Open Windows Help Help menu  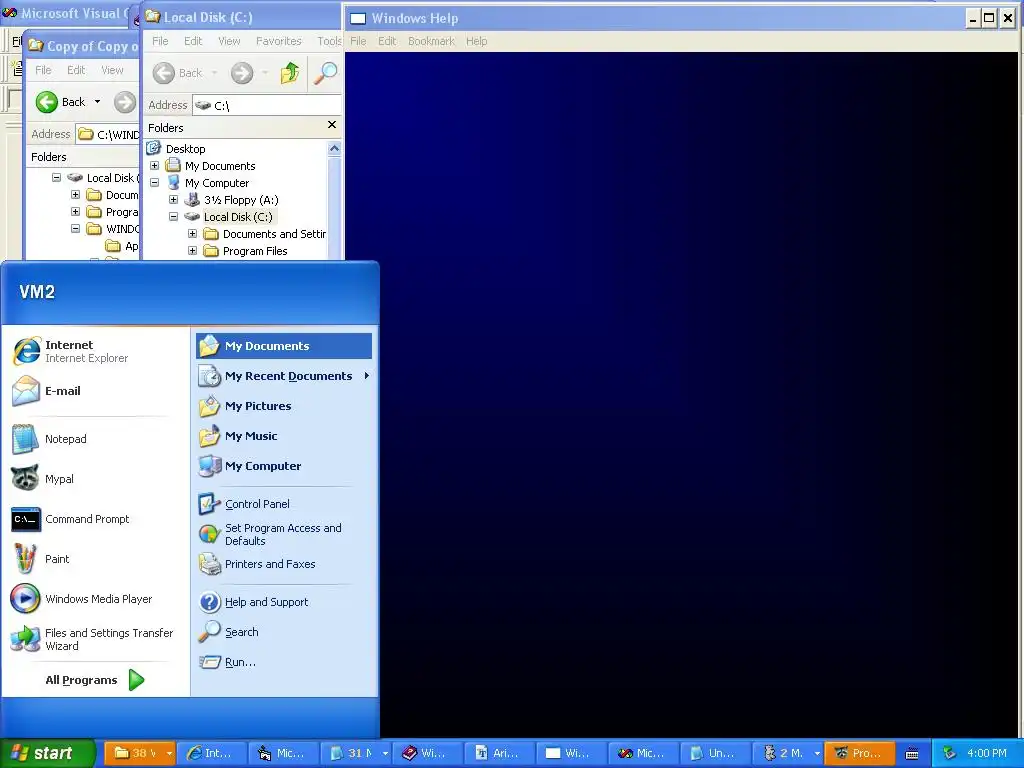(476, 41)
